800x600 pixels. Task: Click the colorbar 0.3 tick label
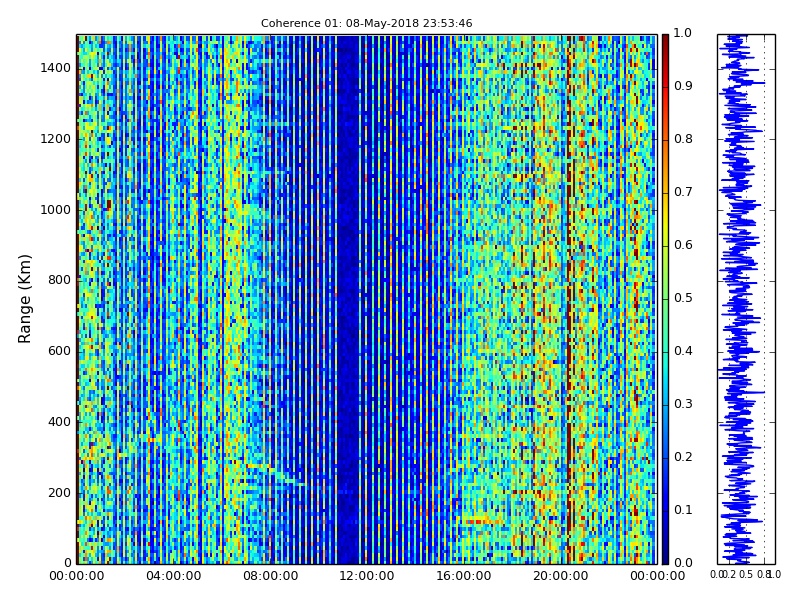(683, 404)
